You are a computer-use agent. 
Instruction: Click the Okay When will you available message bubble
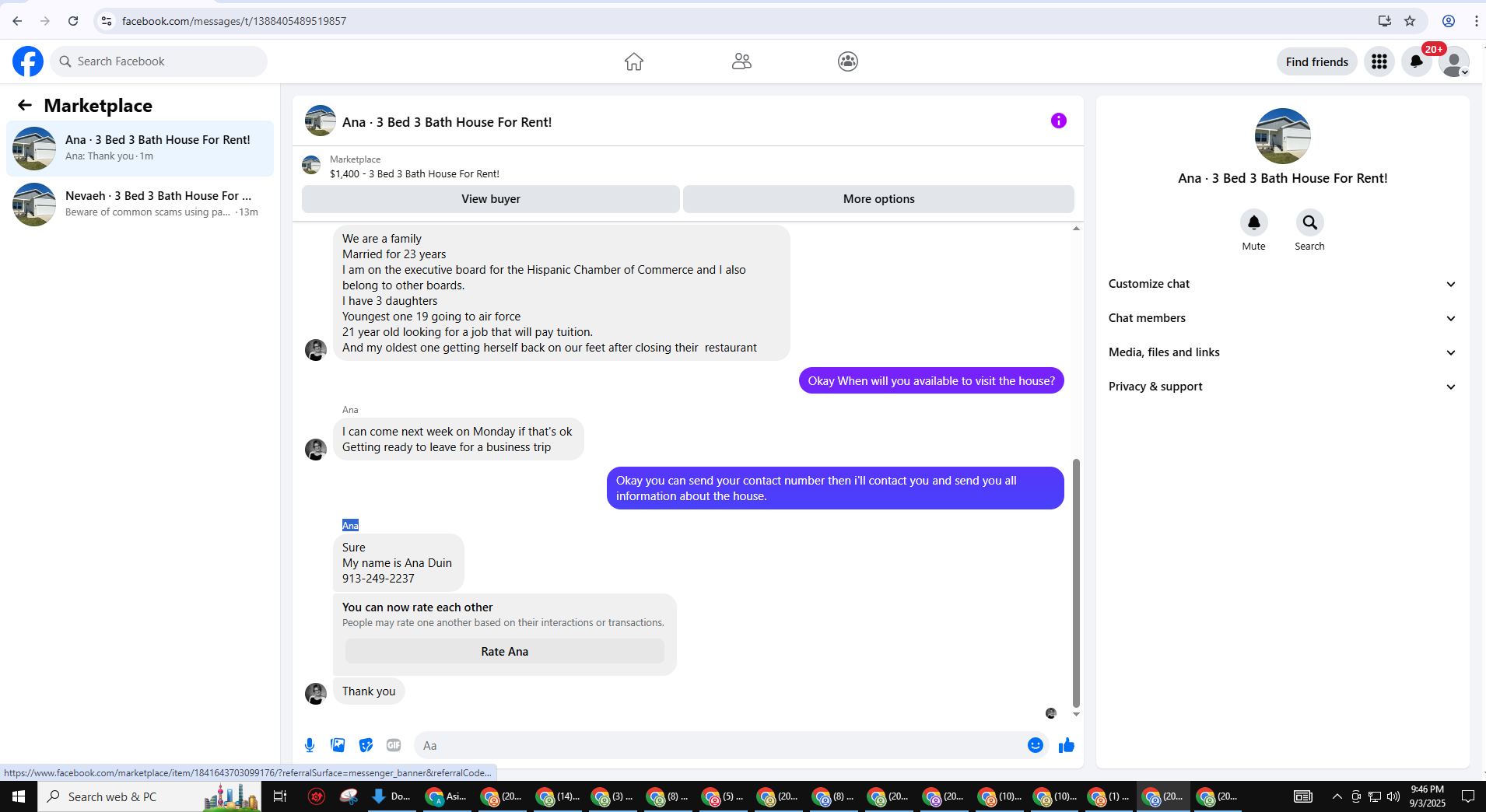[x=931, y=381]
